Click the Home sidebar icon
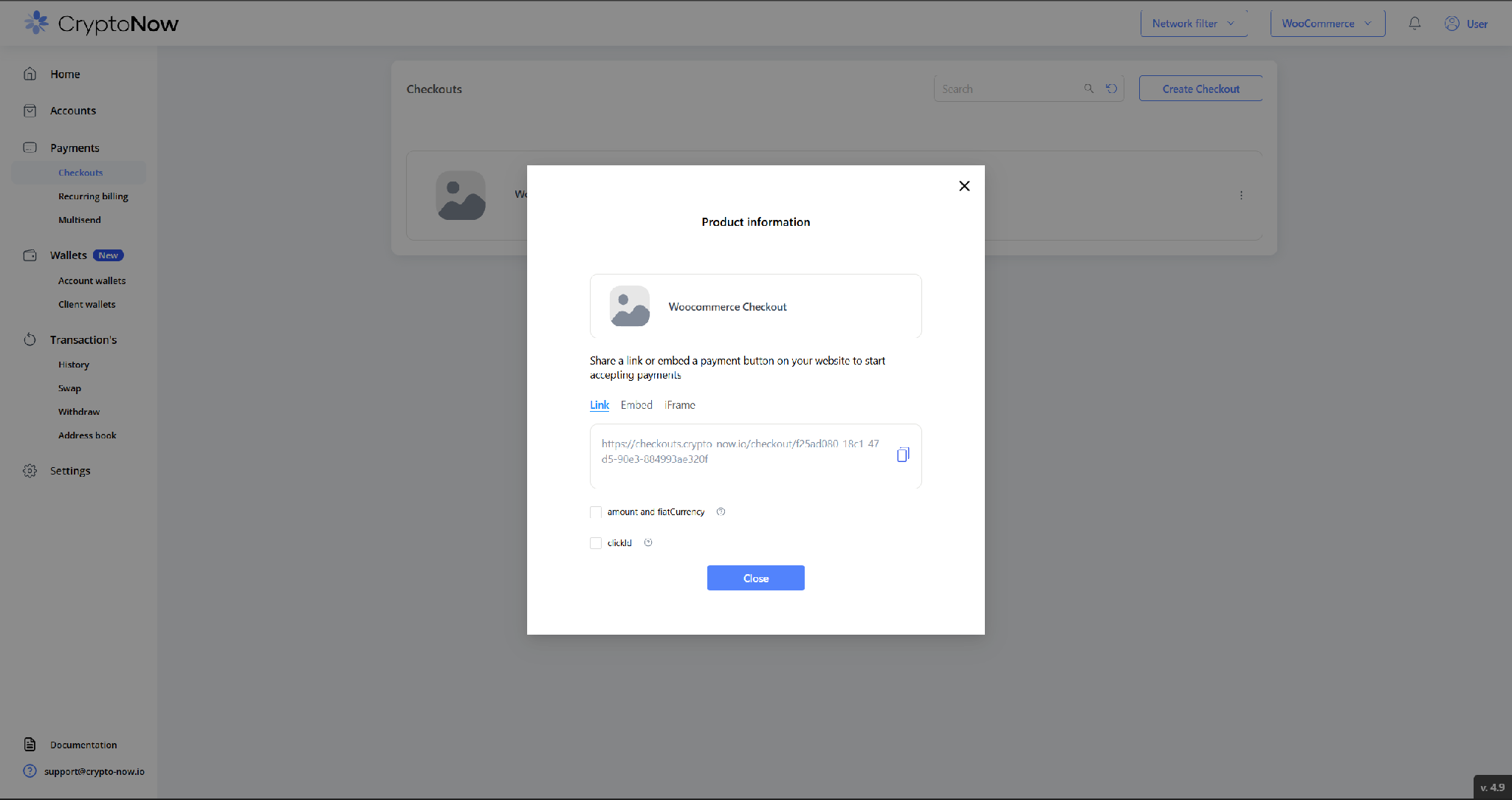 tap(30, 74)
